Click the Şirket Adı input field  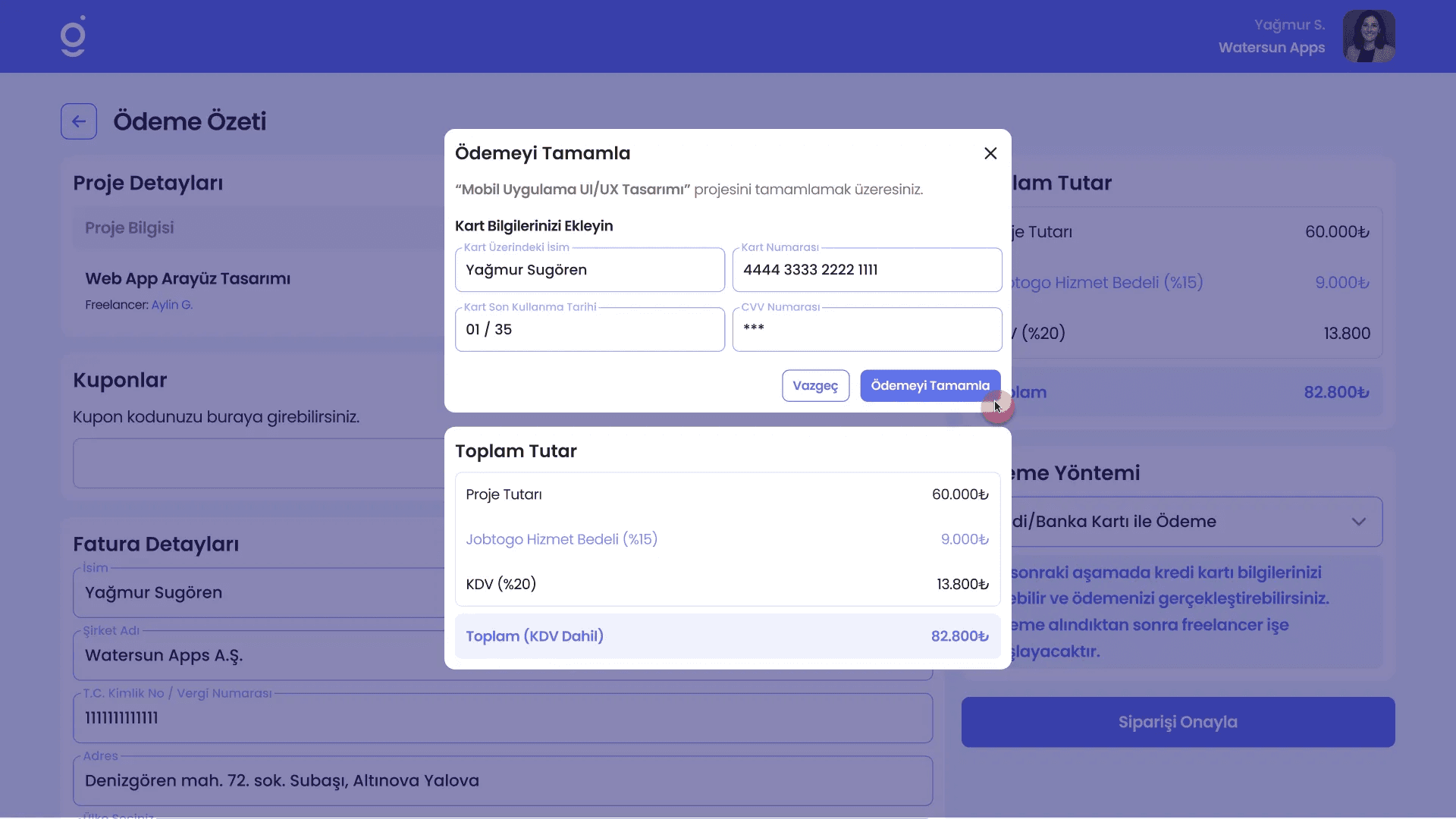pyautogui.click(x=258, y=656)
